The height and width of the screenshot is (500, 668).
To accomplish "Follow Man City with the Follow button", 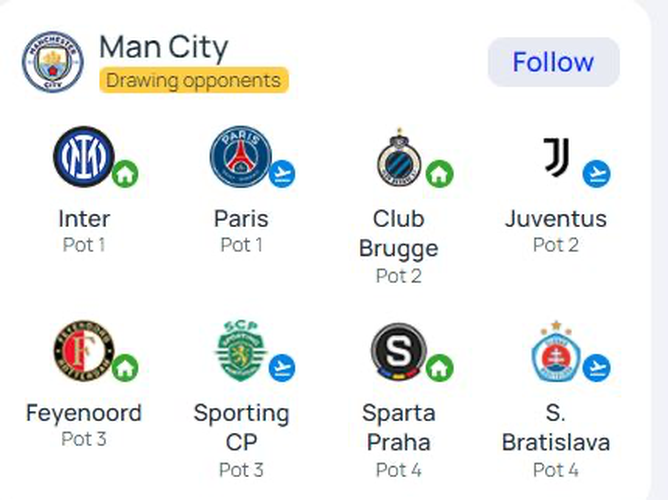I will (553, 62).
